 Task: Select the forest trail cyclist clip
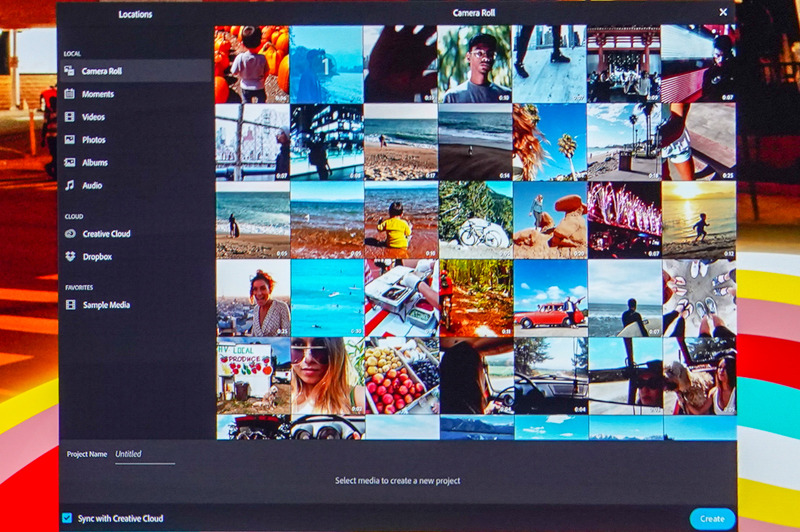476,298
